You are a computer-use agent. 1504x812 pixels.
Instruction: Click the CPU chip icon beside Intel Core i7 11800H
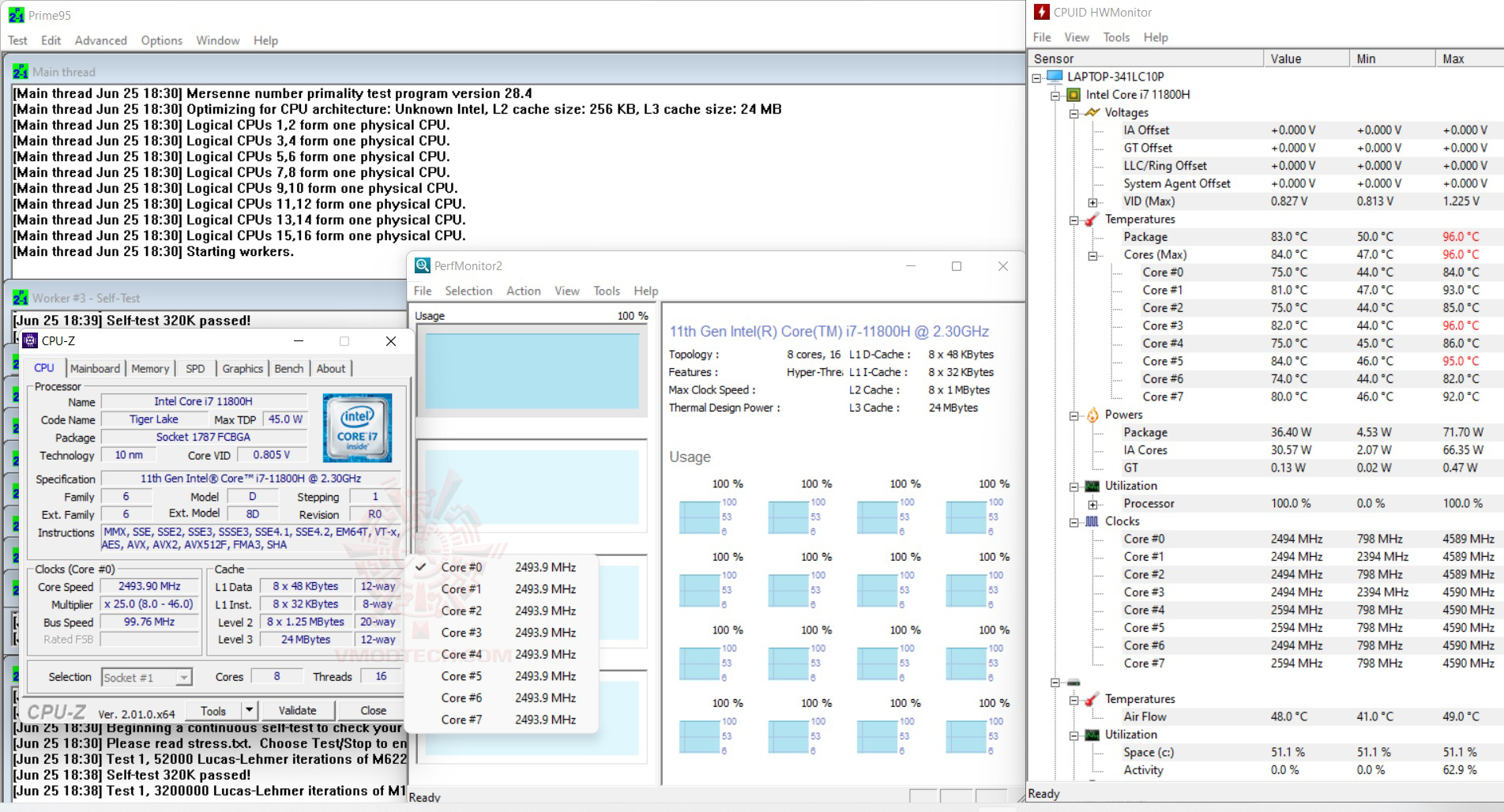tap(1073, 95)
